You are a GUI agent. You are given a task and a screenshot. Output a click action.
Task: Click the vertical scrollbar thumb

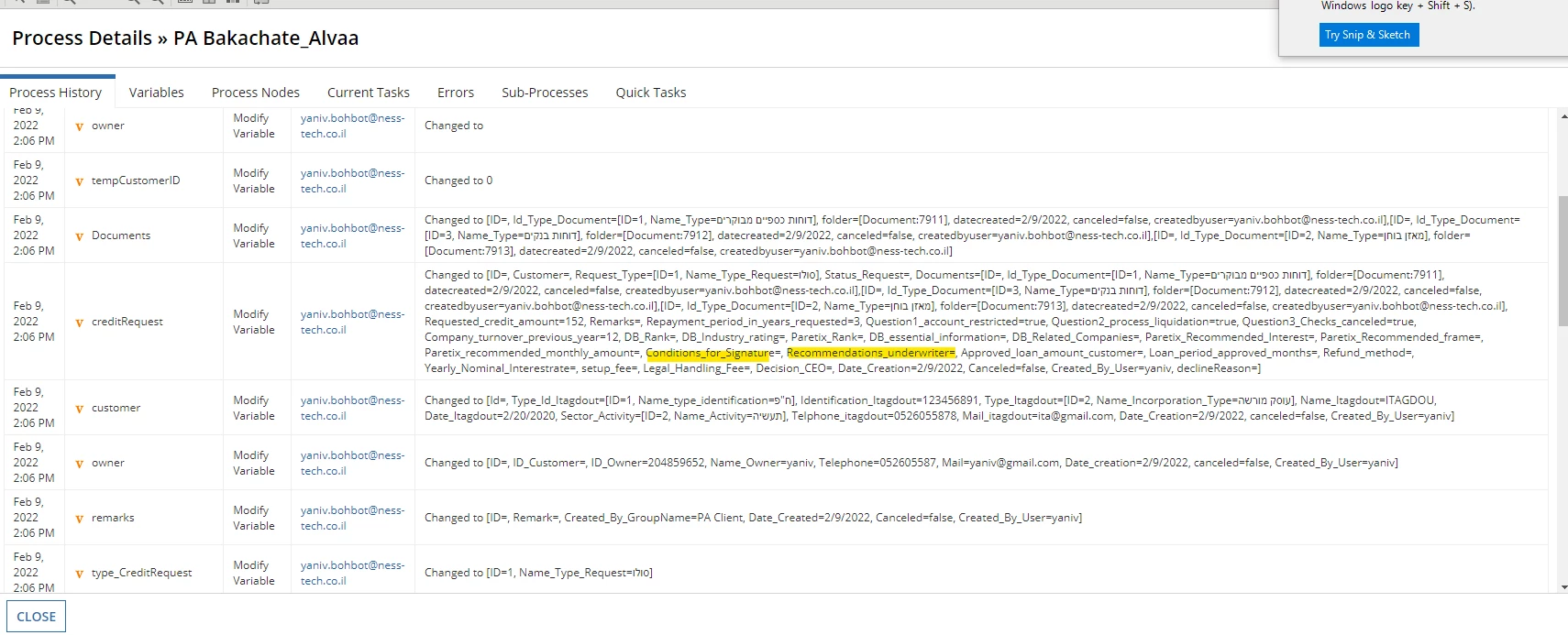tap(1562, 260)
